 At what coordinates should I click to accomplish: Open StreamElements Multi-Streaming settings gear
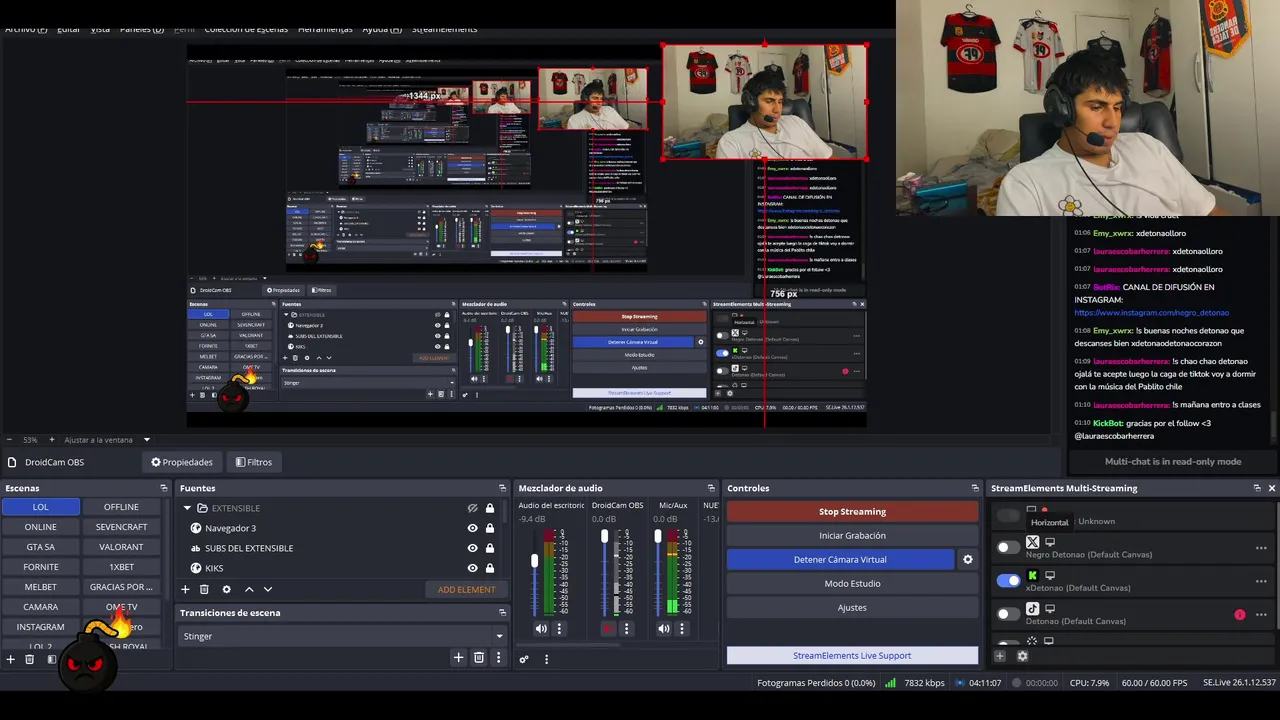[x=1022, y=656]
